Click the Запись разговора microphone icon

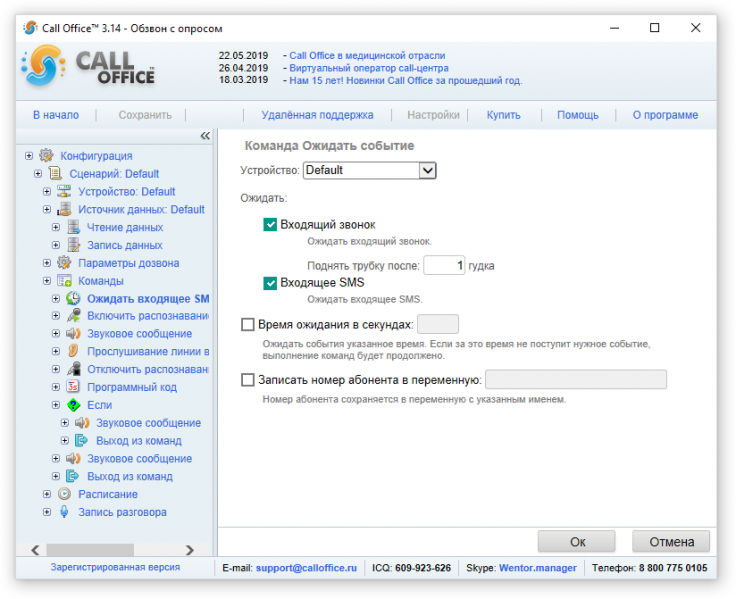click(64, 512)
